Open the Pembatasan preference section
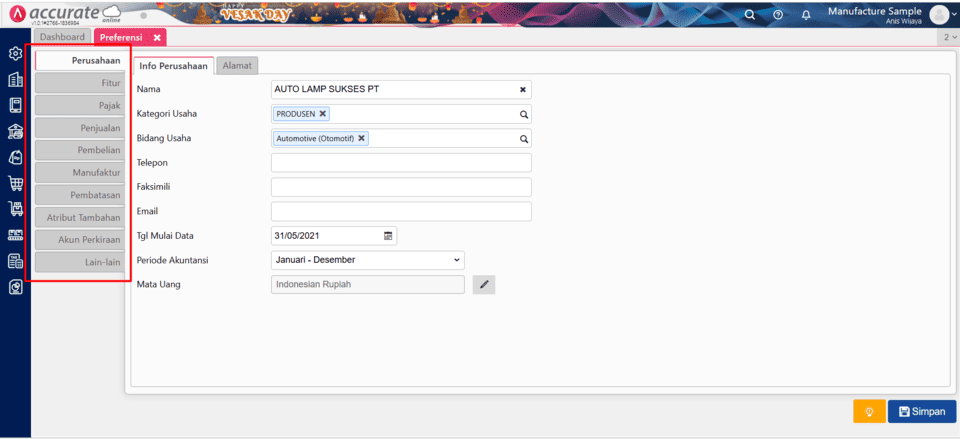 pos(80,195)
